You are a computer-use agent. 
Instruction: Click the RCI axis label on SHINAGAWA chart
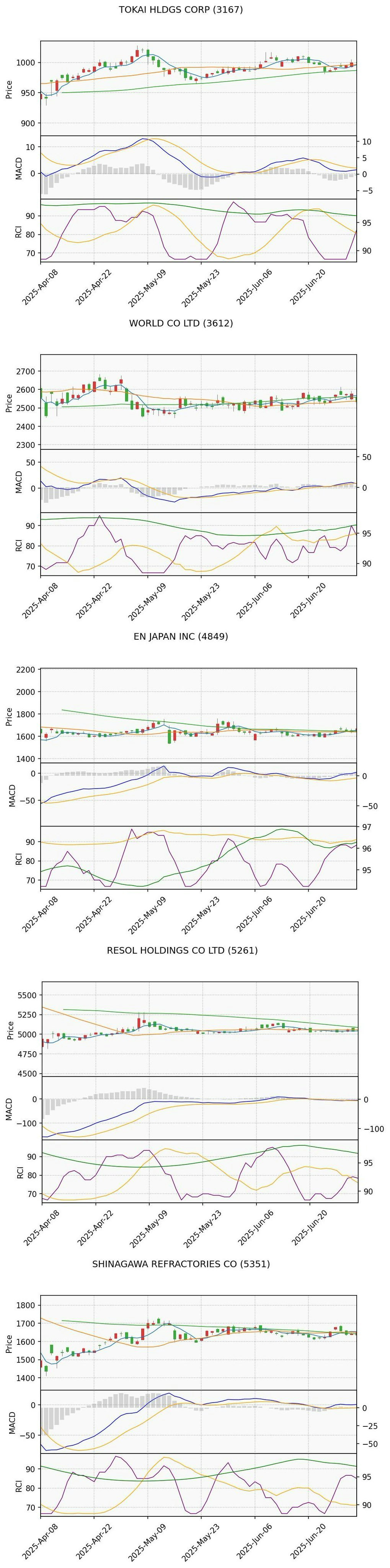(19, 1486)
